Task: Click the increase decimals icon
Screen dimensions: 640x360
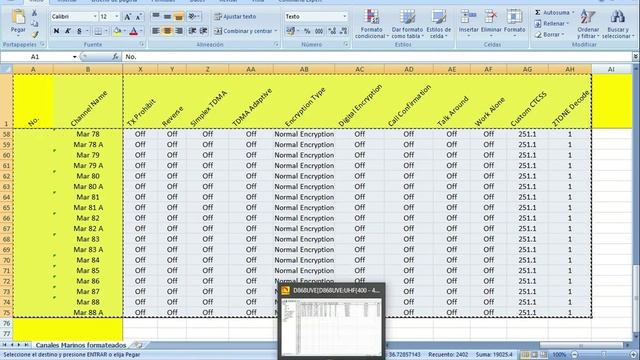Action: (332, 31)
